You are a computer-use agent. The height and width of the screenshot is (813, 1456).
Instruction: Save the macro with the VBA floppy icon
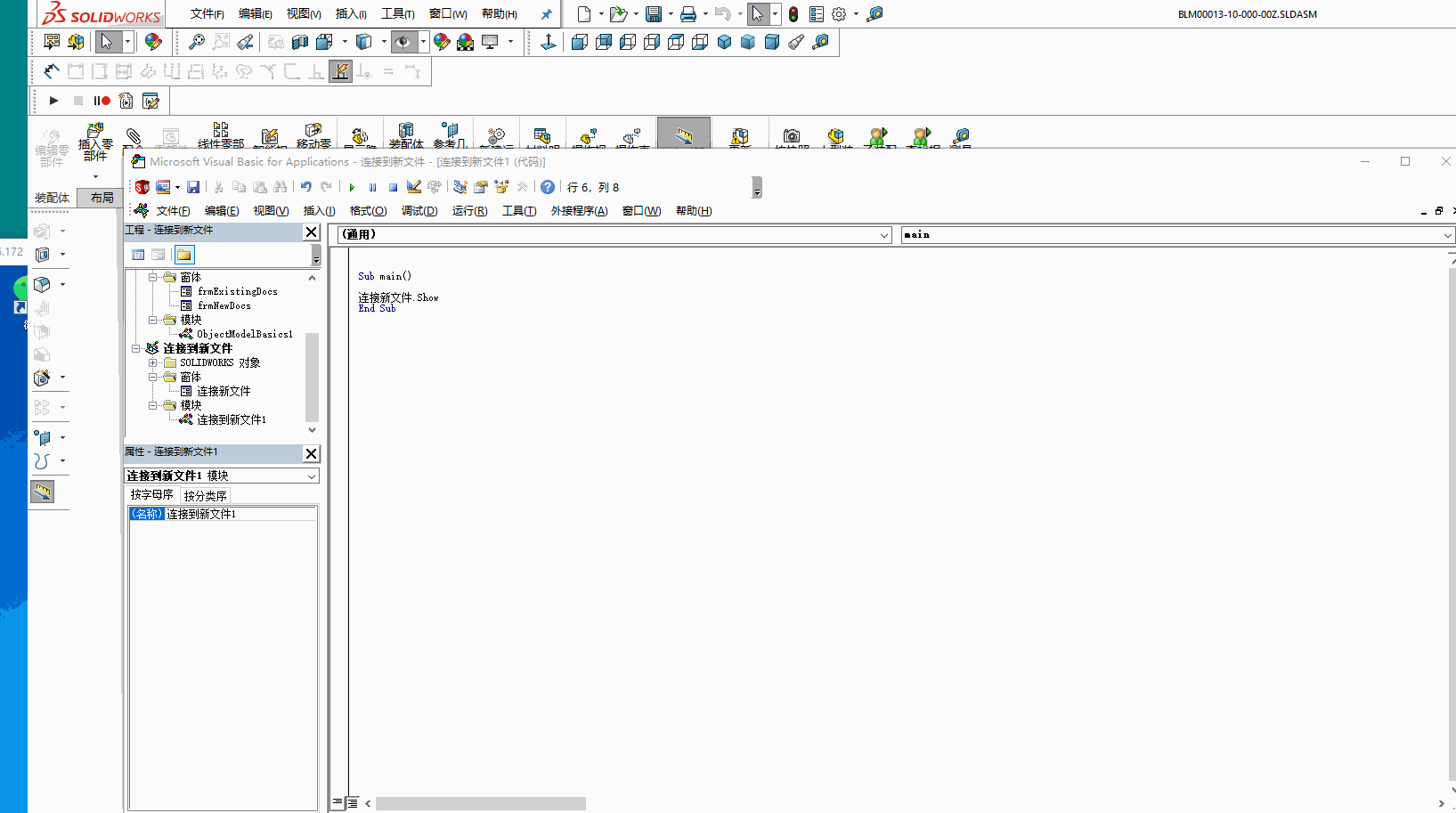coord(193,187)
